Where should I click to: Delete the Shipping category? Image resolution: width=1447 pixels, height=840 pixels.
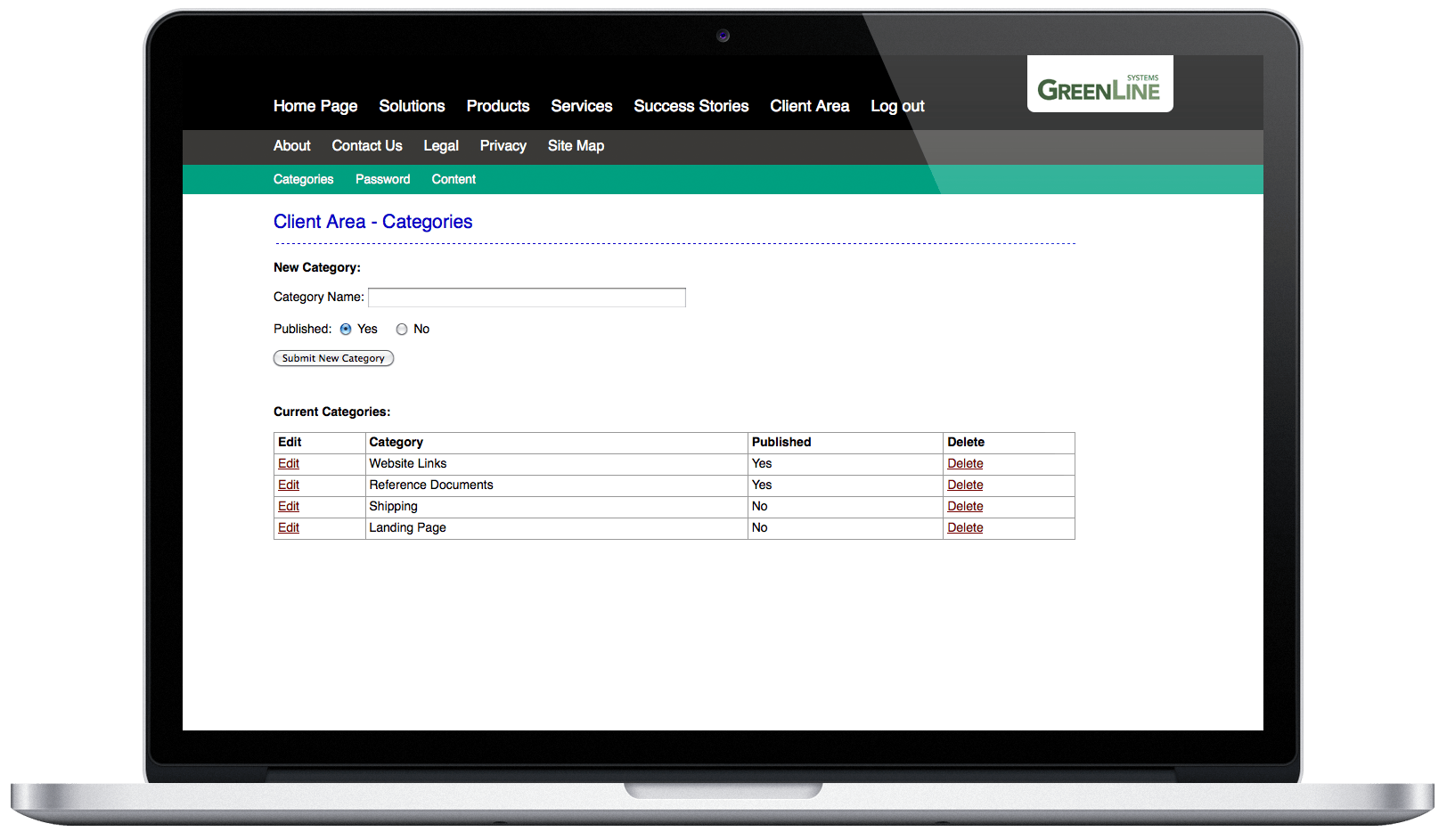[x=965, y=506]
